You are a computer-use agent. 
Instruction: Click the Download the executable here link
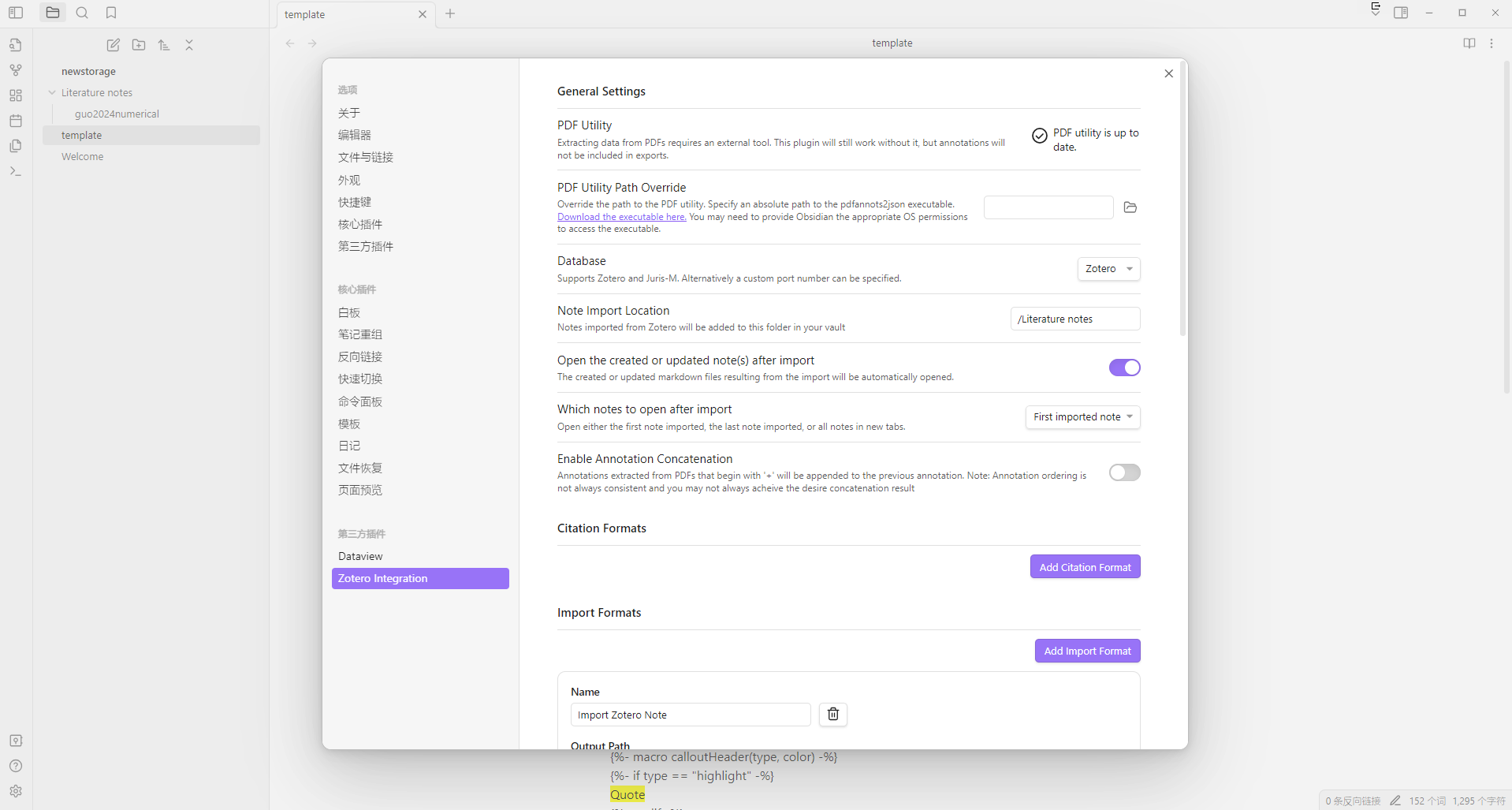(620, 217)
